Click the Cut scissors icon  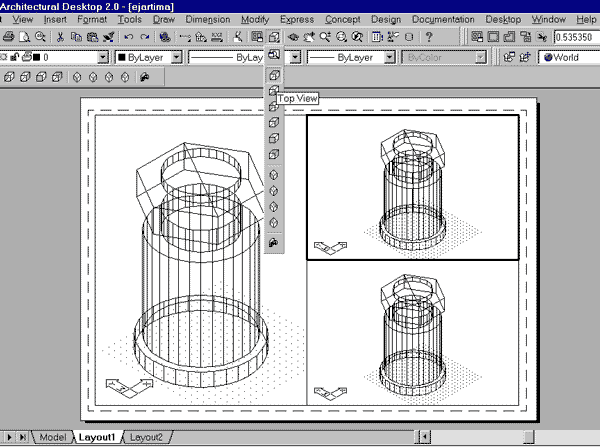pyautogui.click(x=61, y=37)
